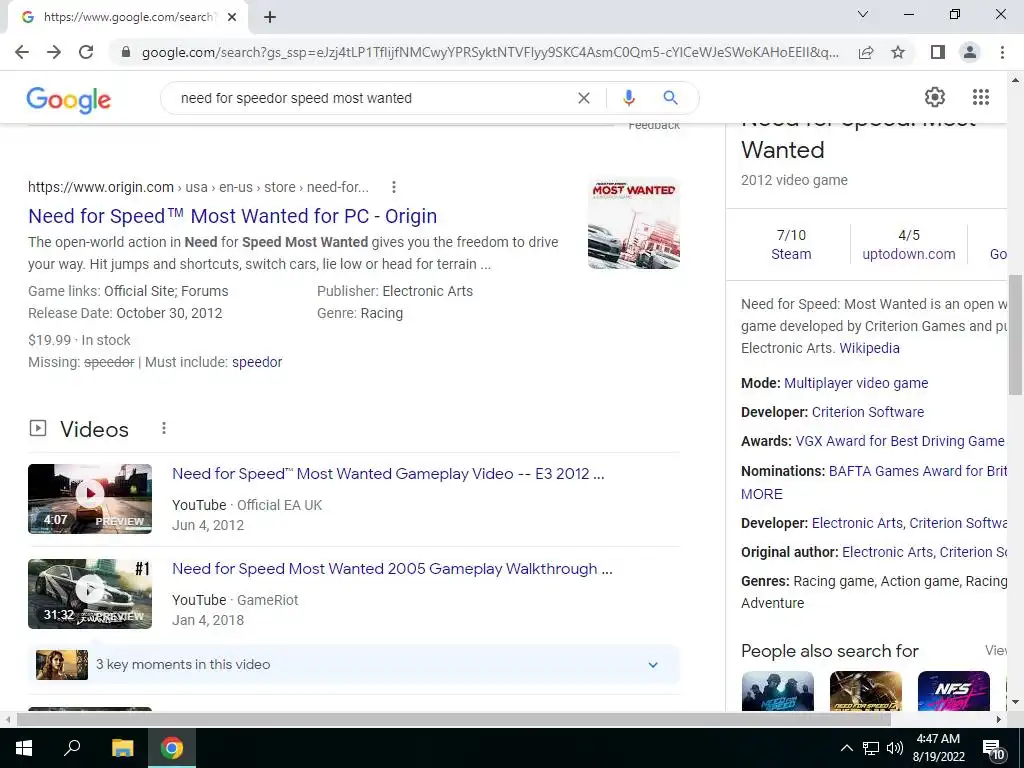The image size is (1024, 768).
Task: Play the E3 2012 video thumbnail
Action: tap(90, 499)
